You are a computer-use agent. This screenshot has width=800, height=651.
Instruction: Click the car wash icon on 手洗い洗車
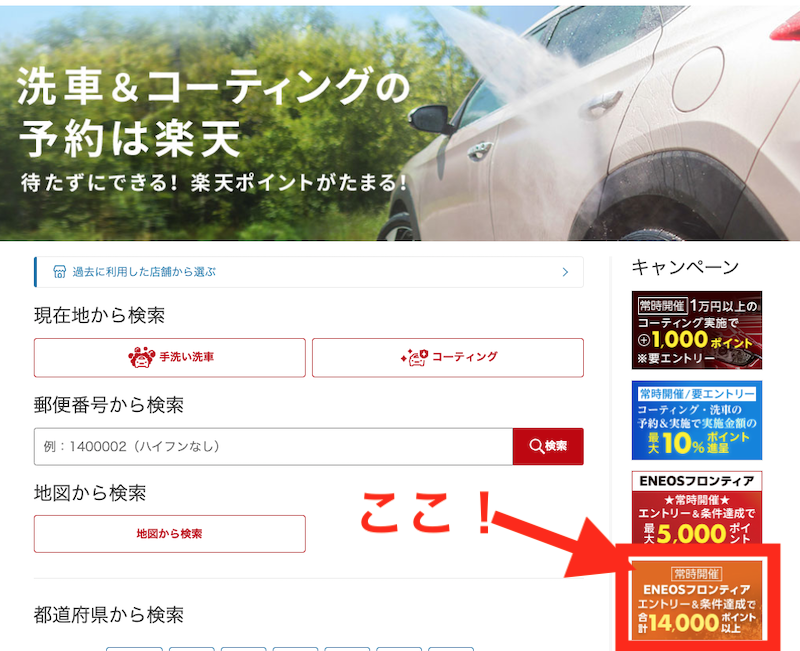[141, 357]
